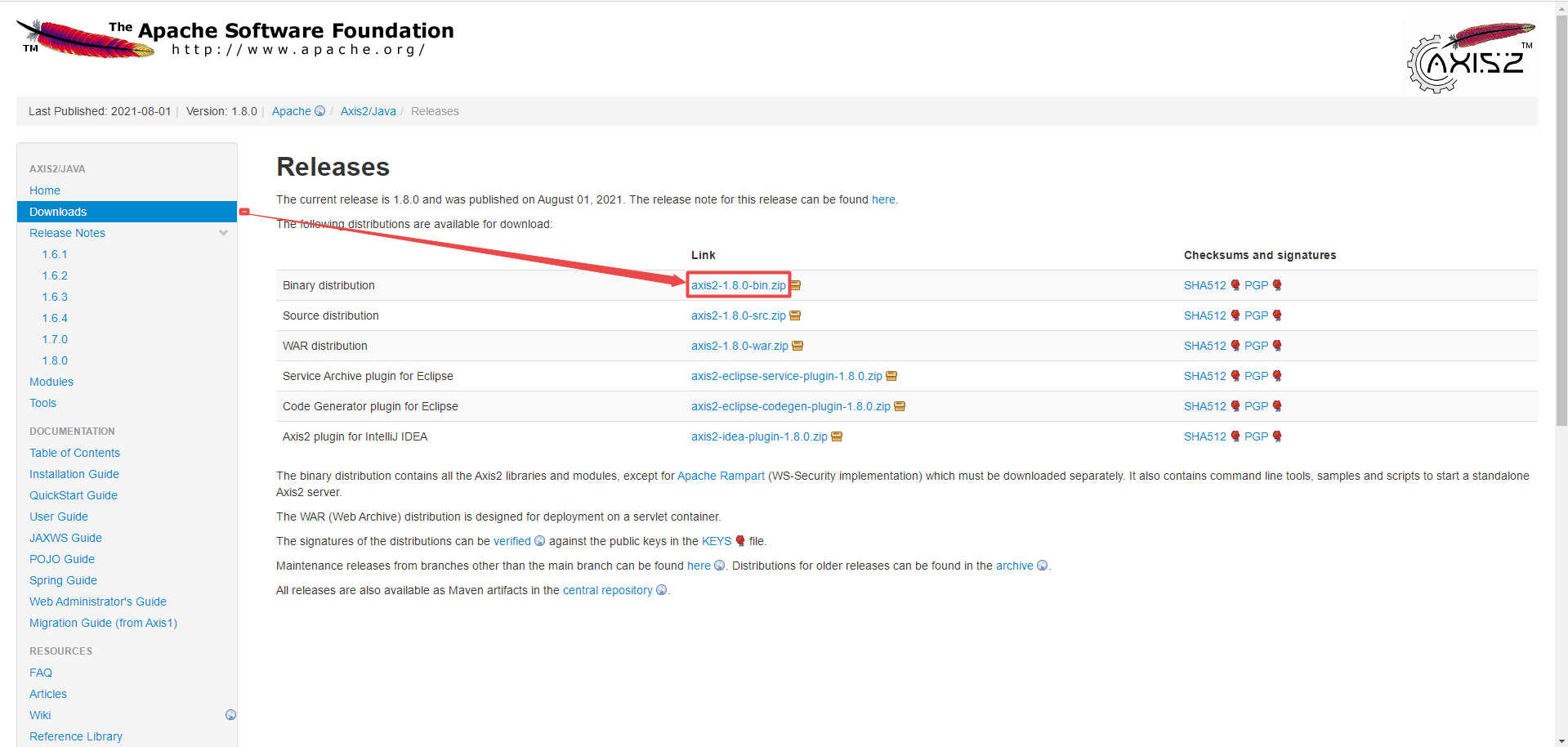Open QuickStart Guide in sidebar
The width and height of the screenshot is (1568, 747).
[74, 495]
